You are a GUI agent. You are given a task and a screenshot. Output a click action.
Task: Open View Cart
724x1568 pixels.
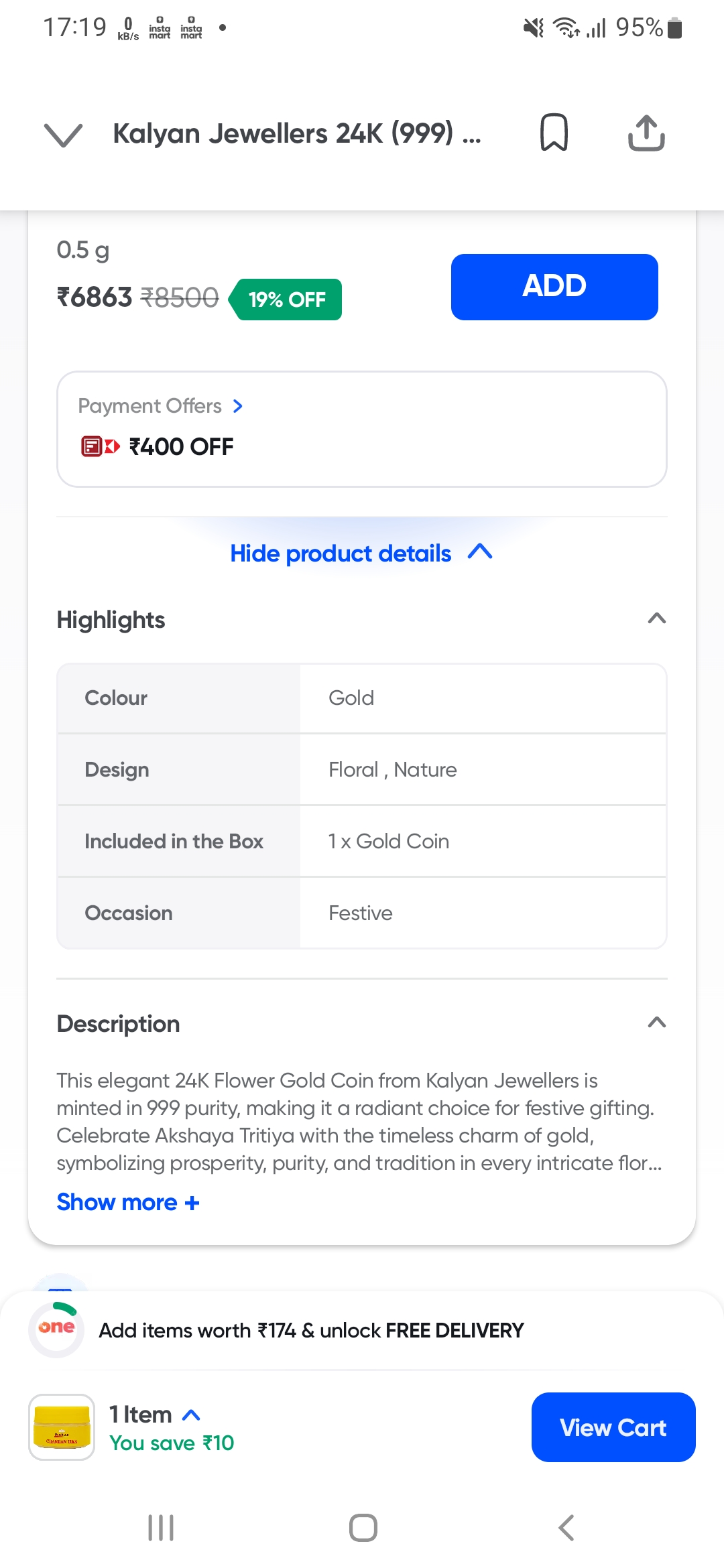(x=613, y=1427)
